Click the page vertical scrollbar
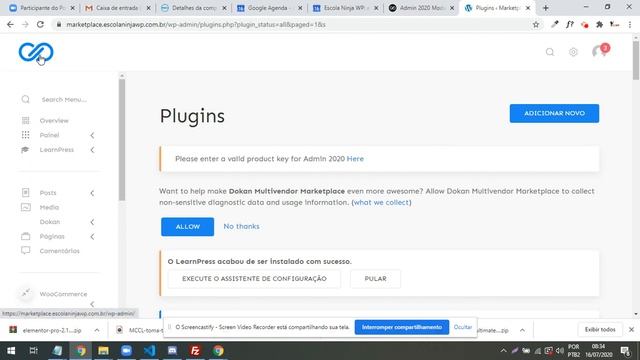 pyautogui.click(x=636, y=60)
